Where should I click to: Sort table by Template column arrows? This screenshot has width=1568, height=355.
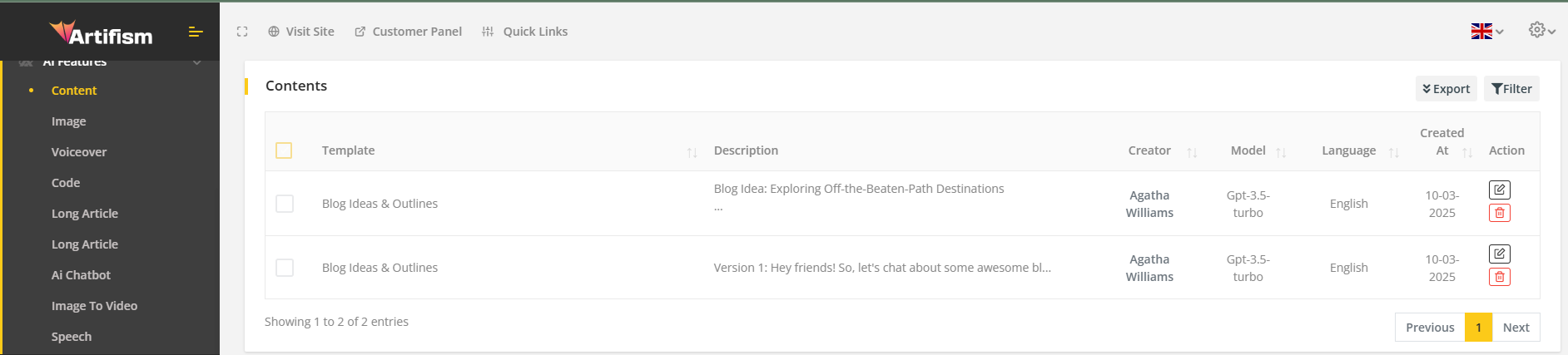(x=692, y=152)
